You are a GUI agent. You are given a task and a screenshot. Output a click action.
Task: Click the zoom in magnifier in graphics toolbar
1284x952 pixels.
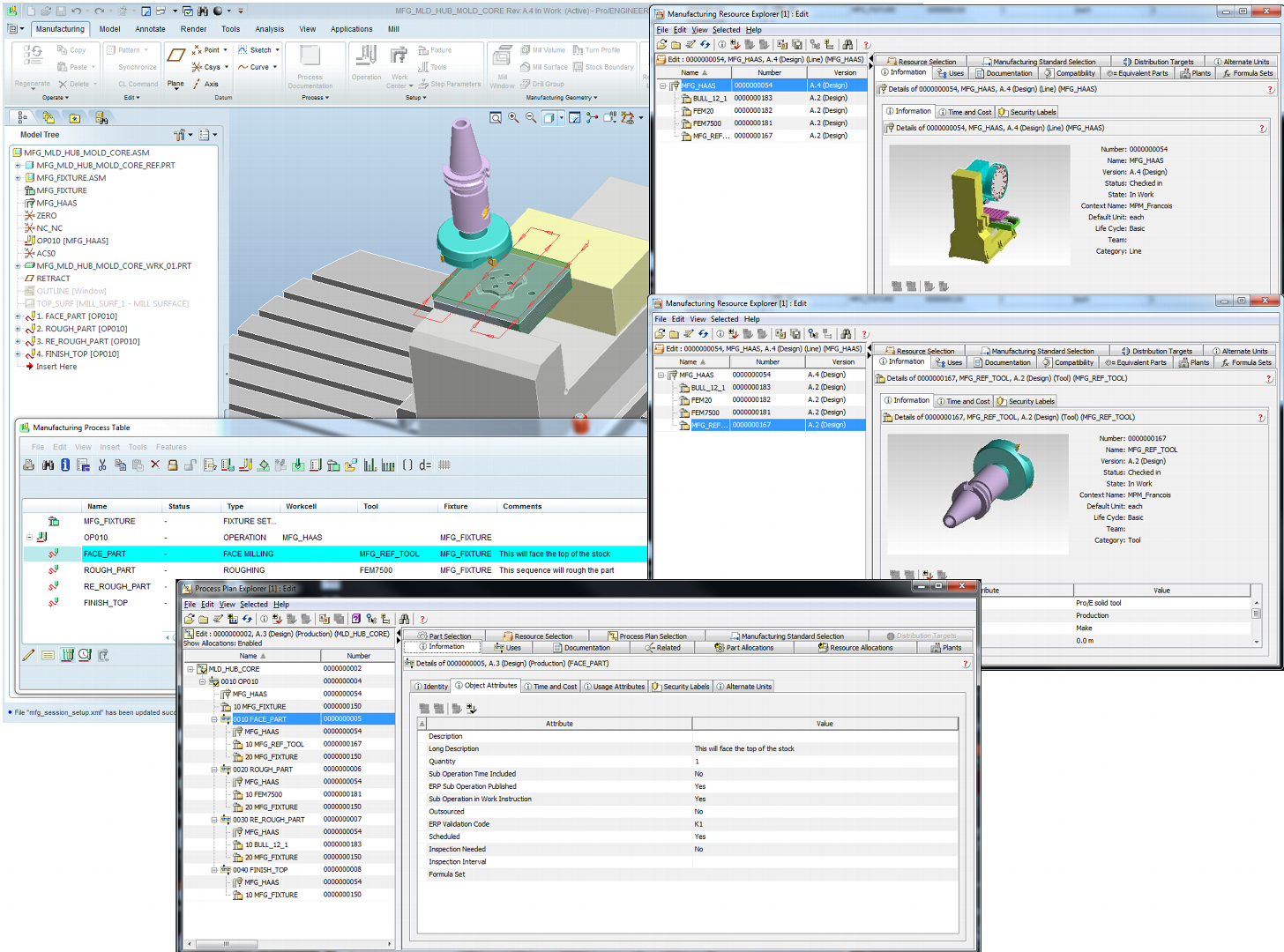click(513, 118)
